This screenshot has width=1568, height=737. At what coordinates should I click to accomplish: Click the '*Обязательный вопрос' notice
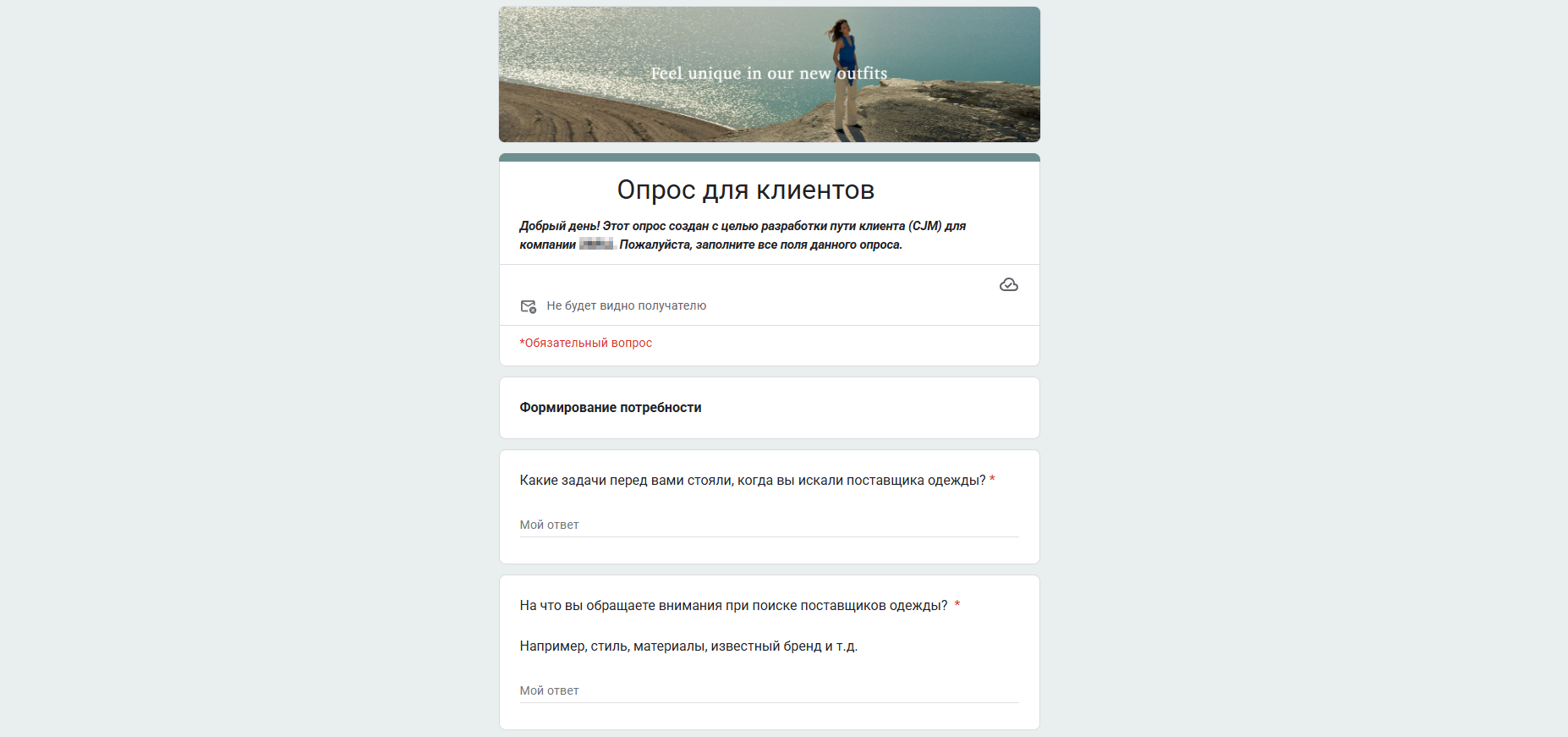point(585,343)
